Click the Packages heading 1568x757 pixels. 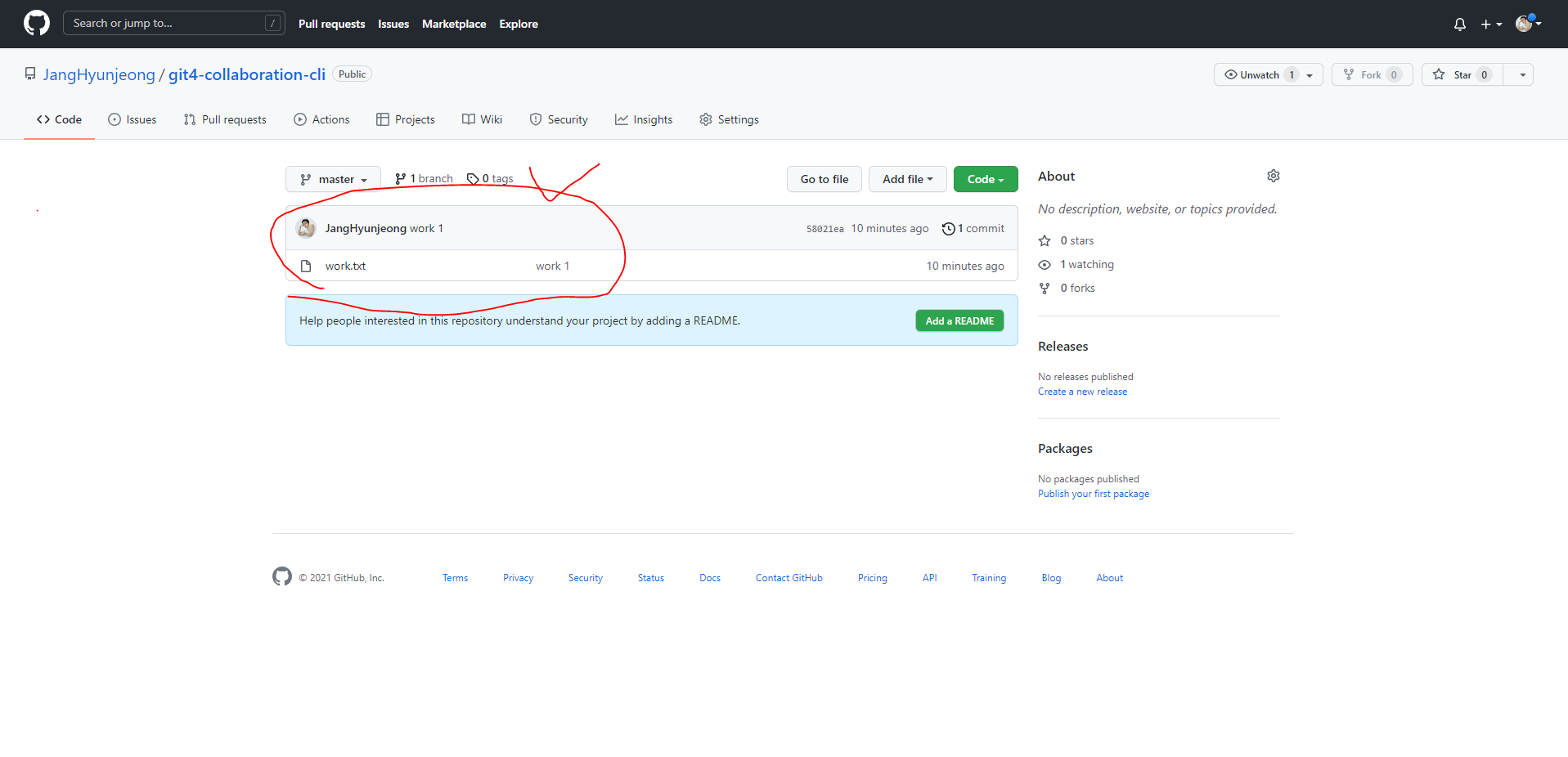1065,448
